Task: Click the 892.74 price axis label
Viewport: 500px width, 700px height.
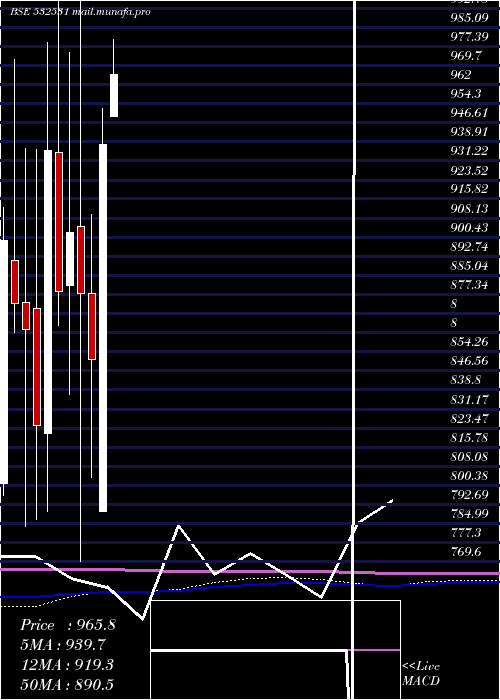Action: click(469, 246)
